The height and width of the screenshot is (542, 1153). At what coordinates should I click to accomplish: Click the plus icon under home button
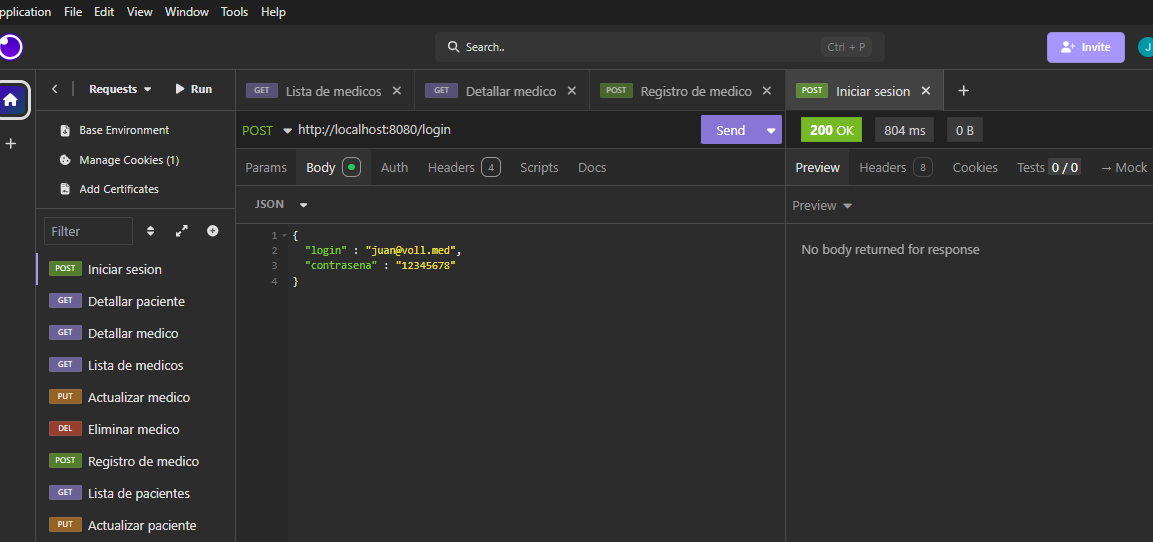(10, 143)
